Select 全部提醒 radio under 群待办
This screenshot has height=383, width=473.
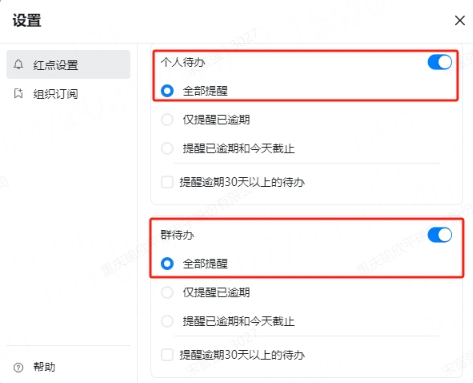(167, 264)
